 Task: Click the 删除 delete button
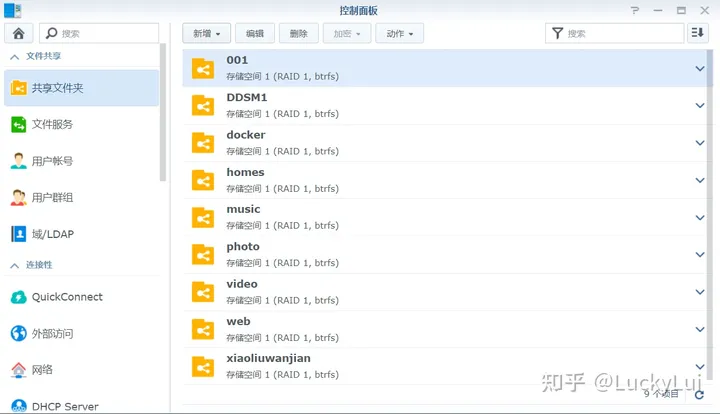click(298, 33)
